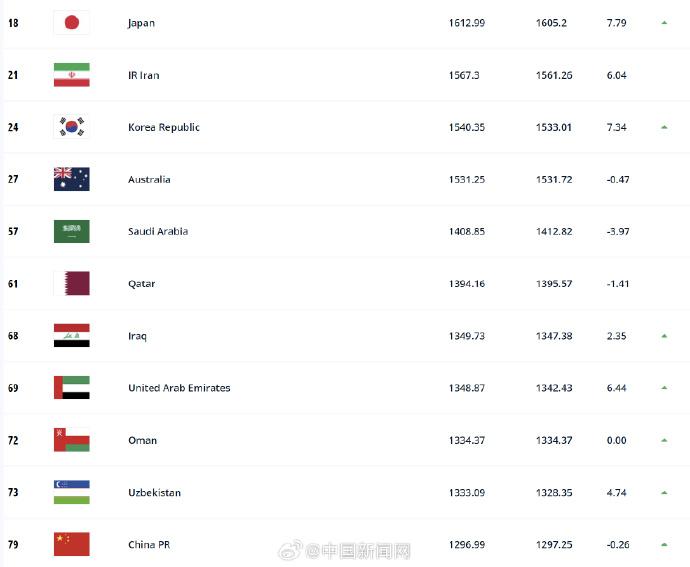Click Japan's total points 1612.99
690x567 pixels.
[x=467, y=23]
